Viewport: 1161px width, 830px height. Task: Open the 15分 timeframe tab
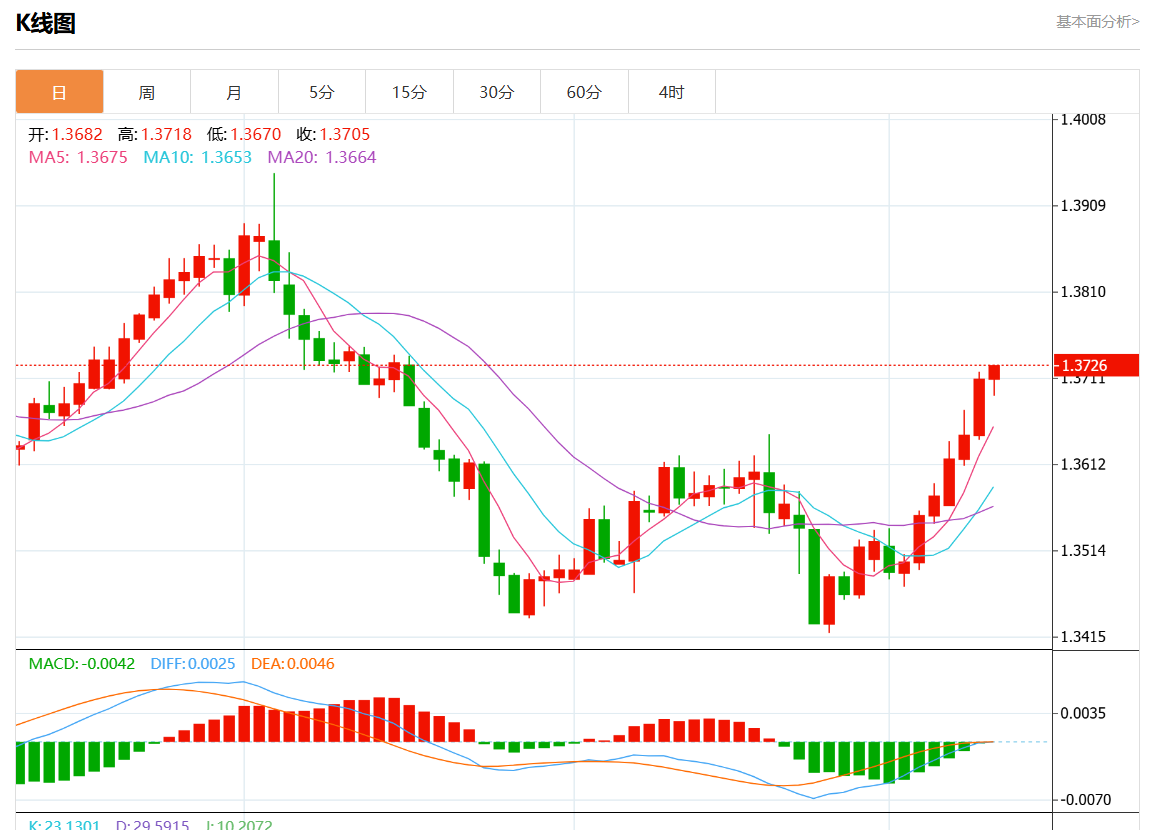point(409,93)
